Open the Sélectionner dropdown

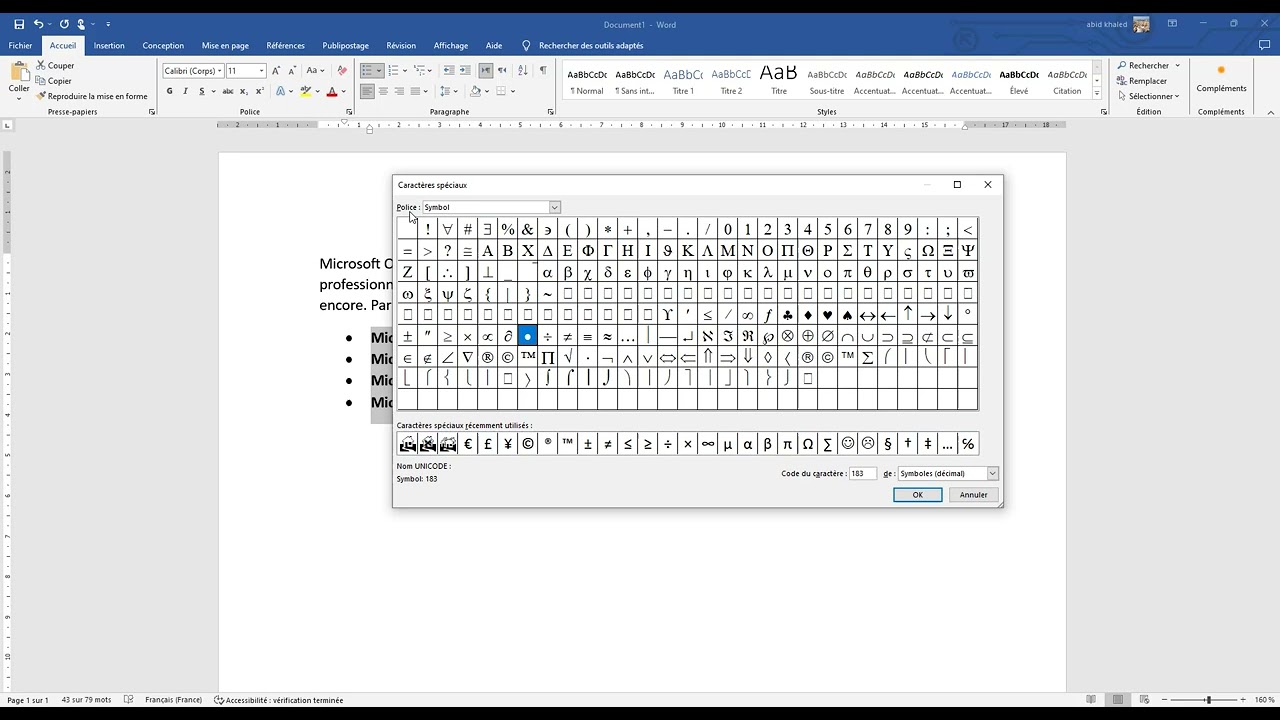[1148, 96]
